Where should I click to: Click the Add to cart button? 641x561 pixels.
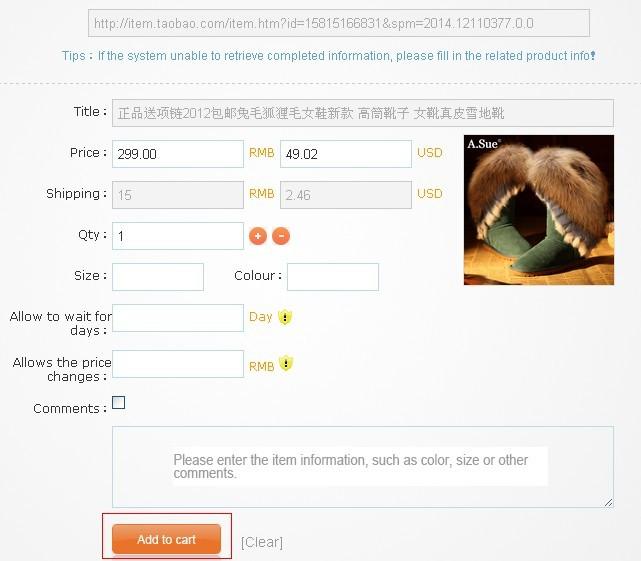(166, 539)
